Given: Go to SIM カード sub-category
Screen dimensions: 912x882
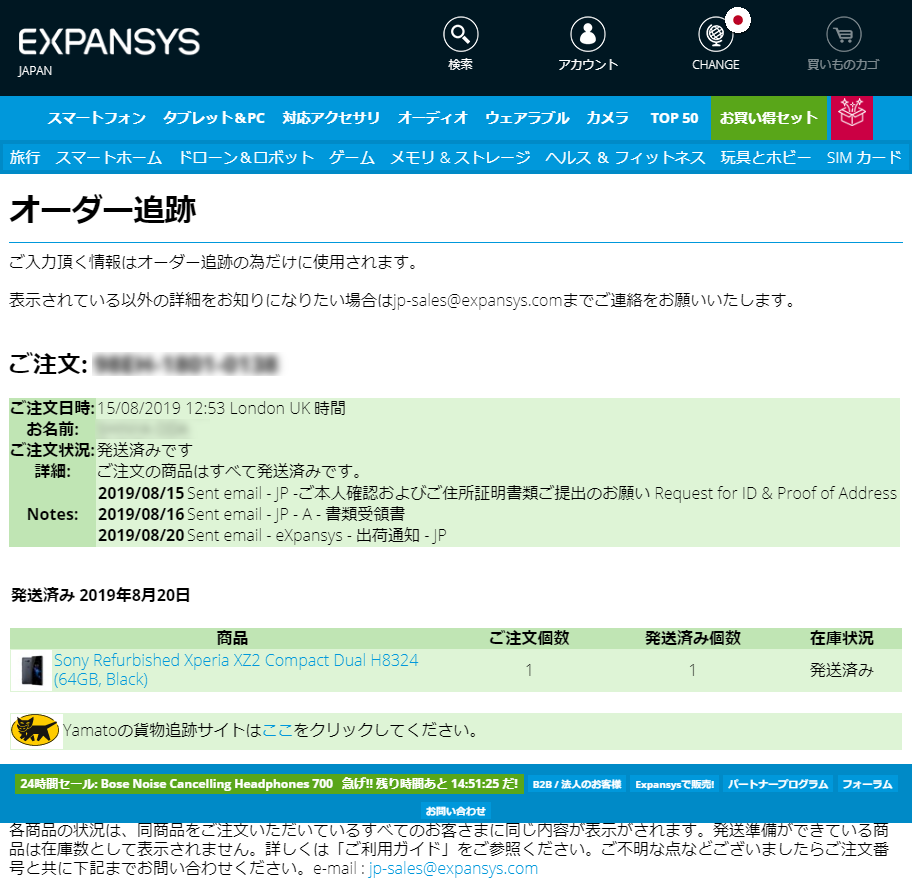Looking at the screenshot, I should tap(864, 157).
